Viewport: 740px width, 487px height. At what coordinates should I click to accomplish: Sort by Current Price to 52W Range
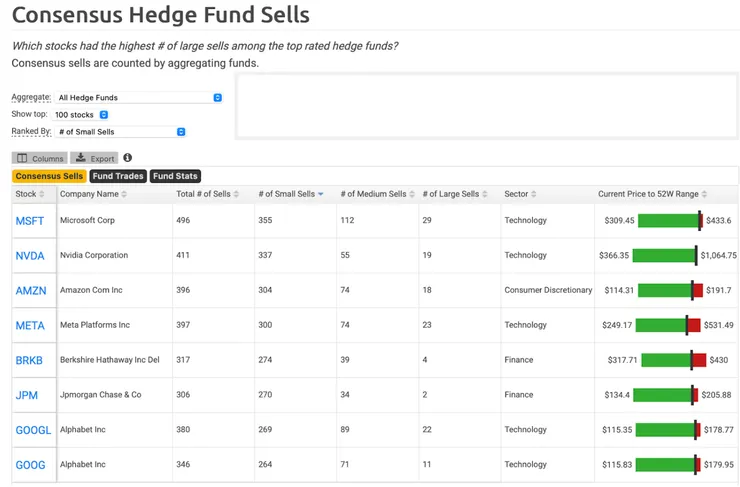click(652, 194)
